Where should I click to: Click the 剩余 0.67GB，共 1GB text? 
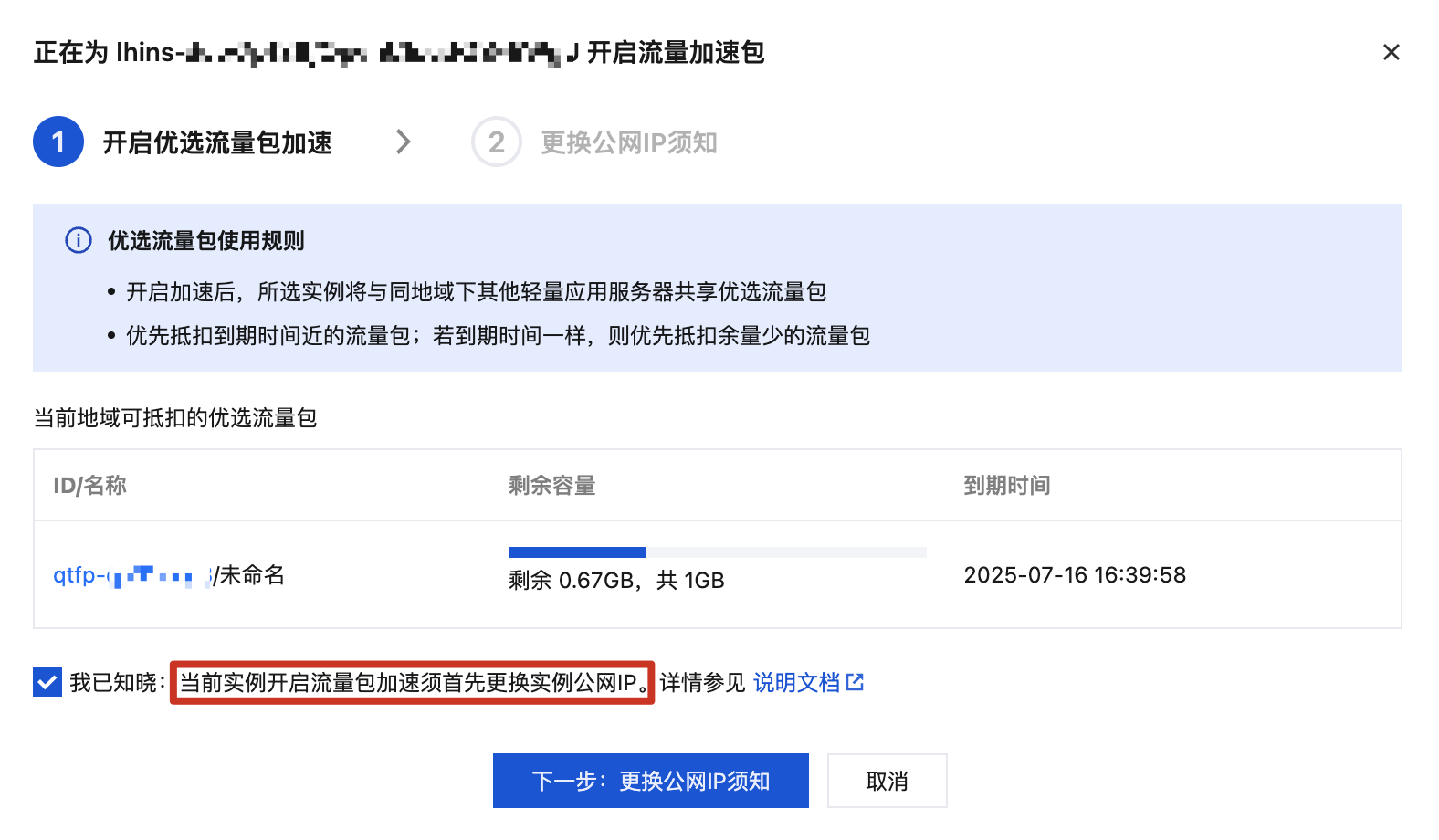[616, 581]
